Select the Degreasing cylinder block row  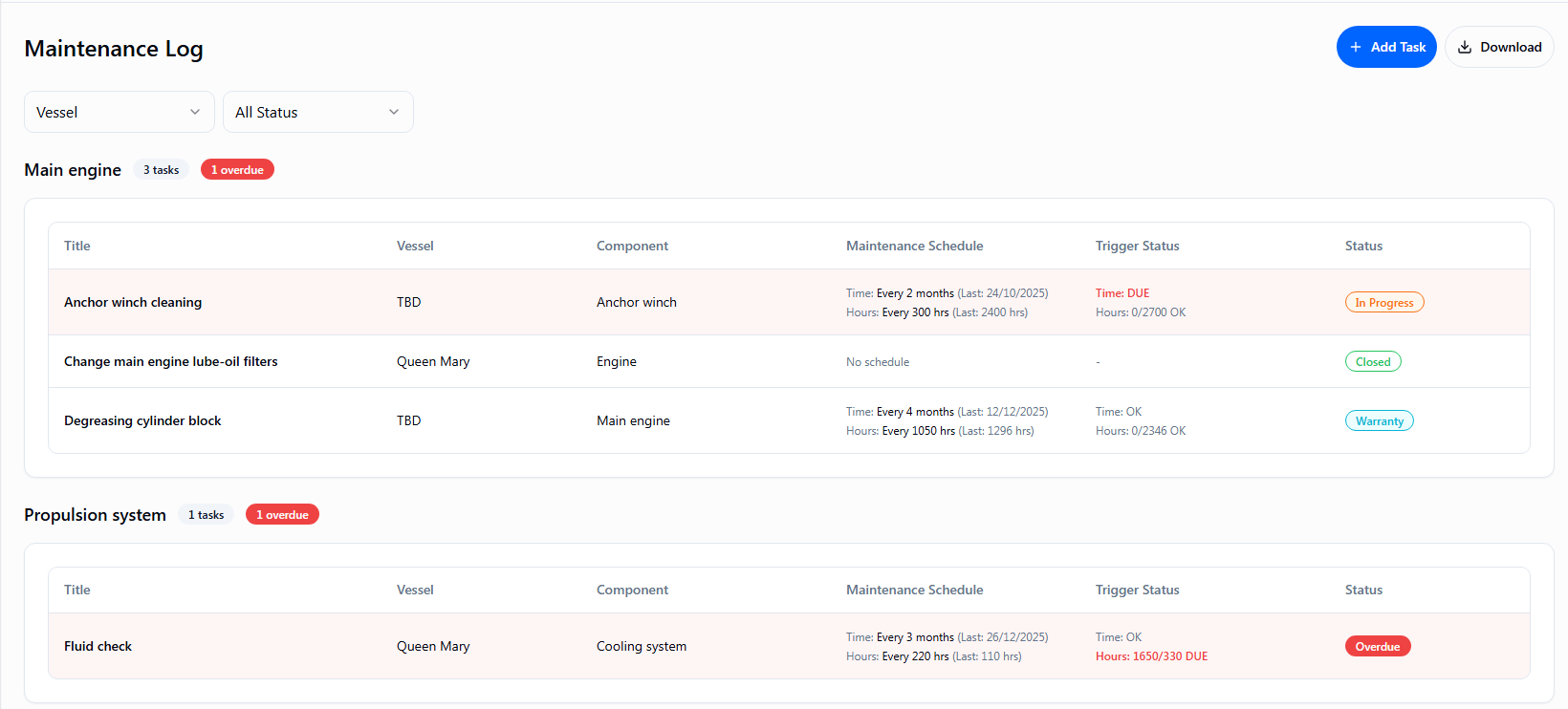coord(142,420)
